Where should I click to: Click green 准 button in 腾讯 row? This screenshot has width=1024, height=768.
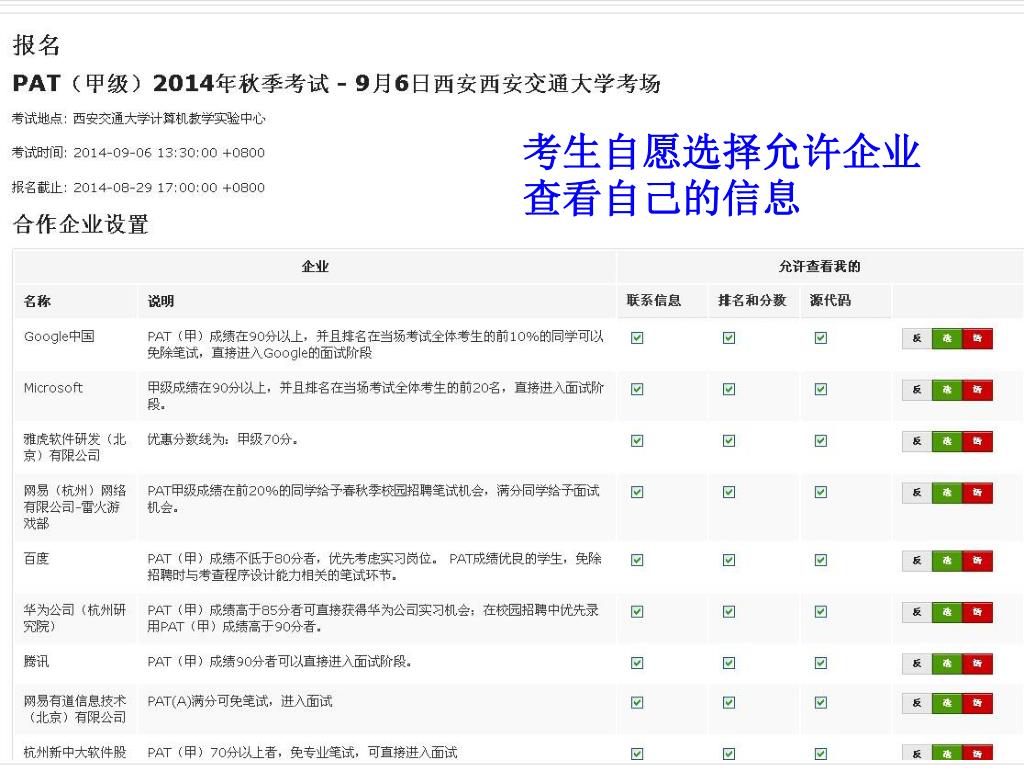click(947, 664)
